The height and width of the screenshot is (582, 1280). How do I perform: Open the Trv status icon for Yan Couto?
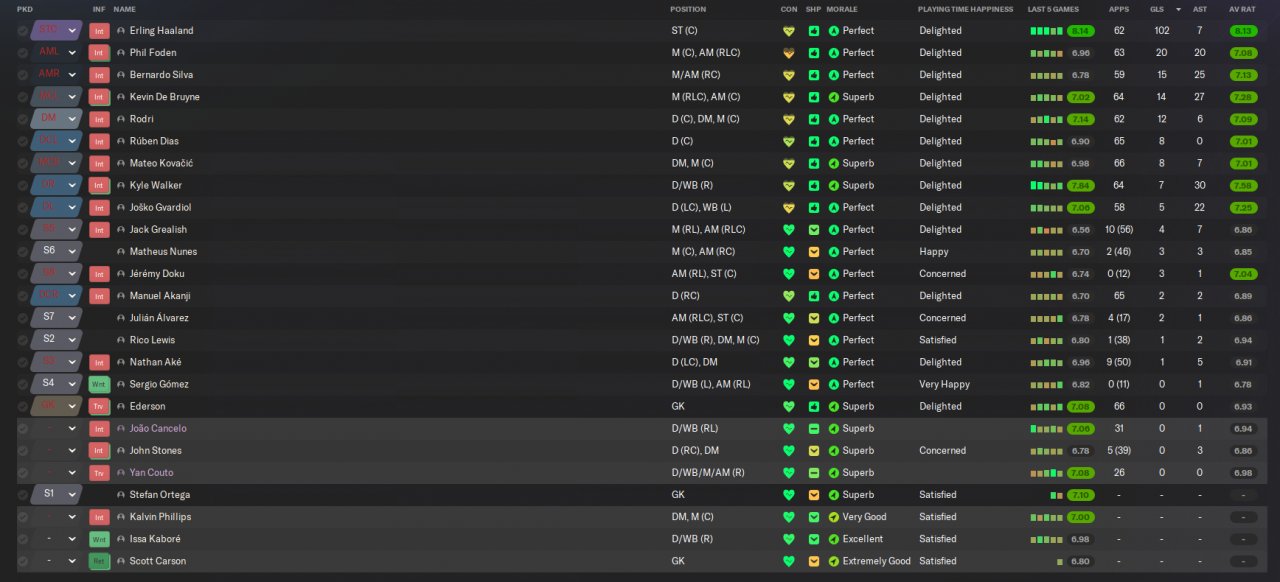(x=99, y=473)
